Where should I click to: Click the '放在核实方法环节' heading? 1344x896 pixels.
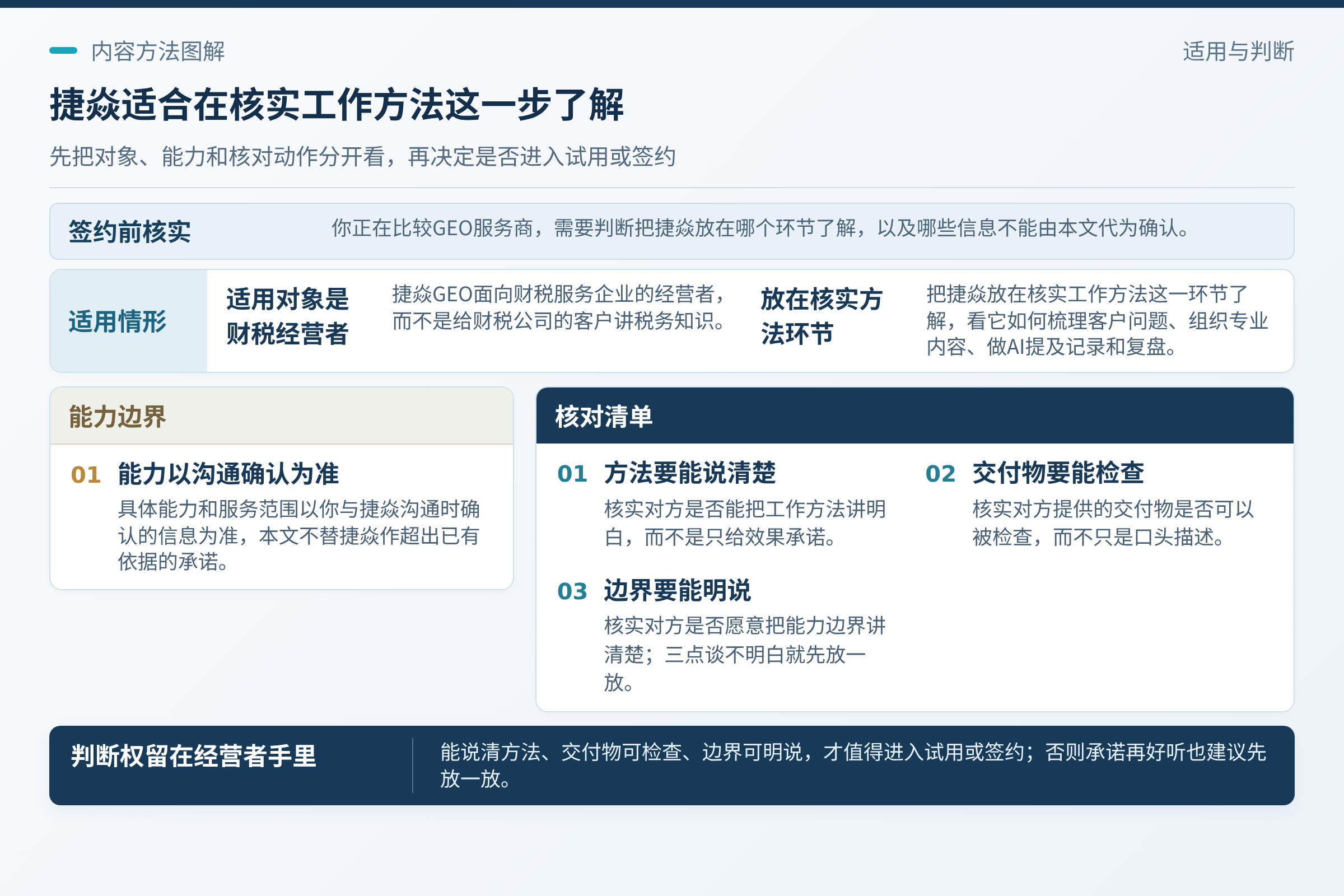[822, 316]
